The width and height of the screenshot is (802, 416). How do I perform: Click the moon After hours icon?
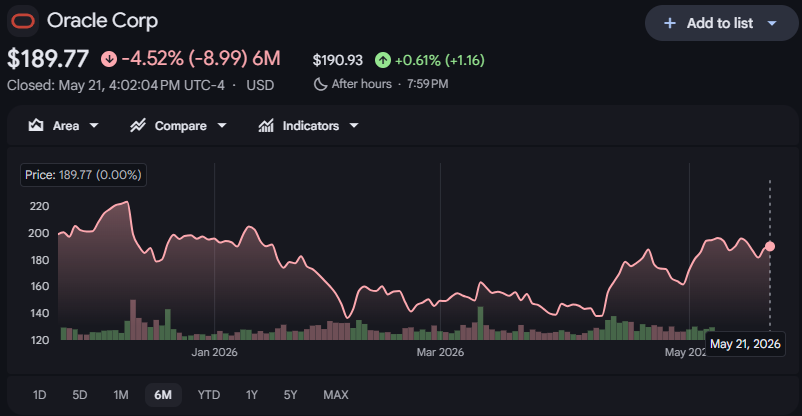tap(320, 84)
